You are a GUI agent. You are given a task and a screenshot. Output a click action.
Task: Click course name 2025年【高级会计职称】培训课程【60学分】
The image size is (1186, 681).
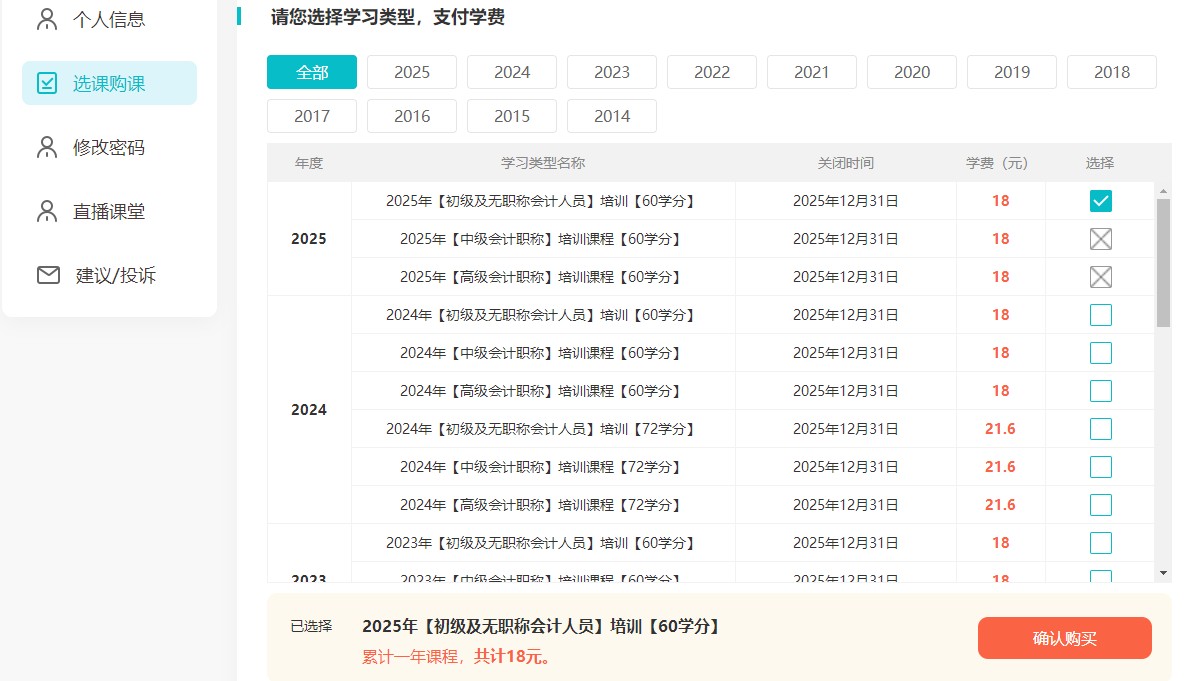coord(540,277)
